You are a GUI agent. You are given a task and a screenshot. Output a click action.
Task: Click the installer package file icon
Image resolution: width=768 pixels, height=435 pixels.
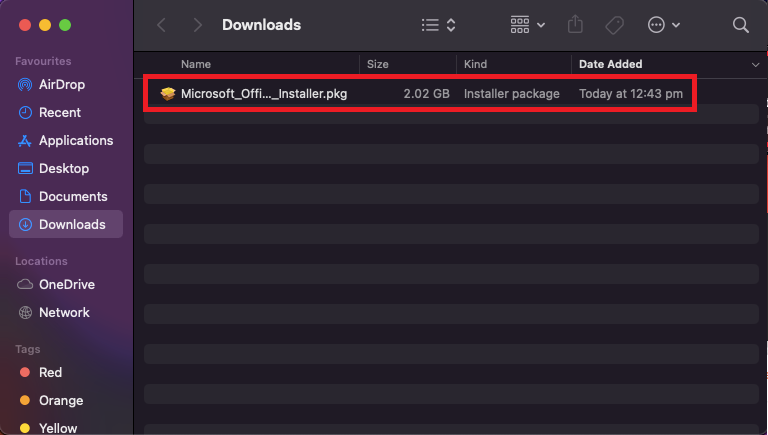coord(168,94)
